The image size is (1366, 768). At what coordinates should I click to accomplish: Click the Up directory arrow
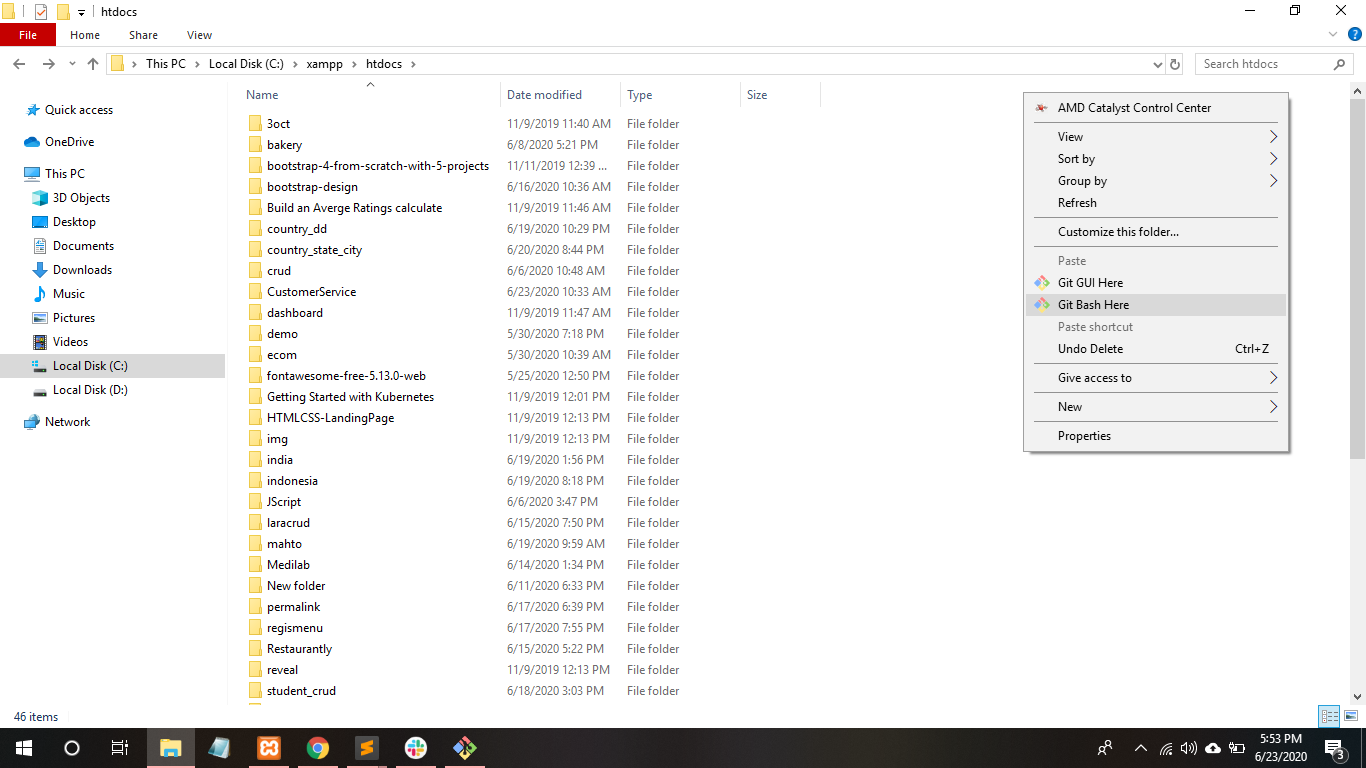tap(93, 64)
